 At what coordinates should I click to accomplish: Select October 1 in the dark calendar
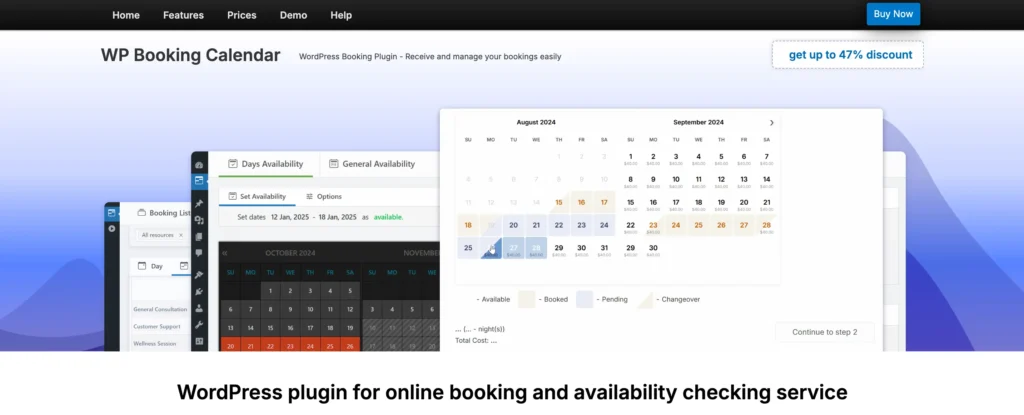pyautogui.click(x=270, y=291)
